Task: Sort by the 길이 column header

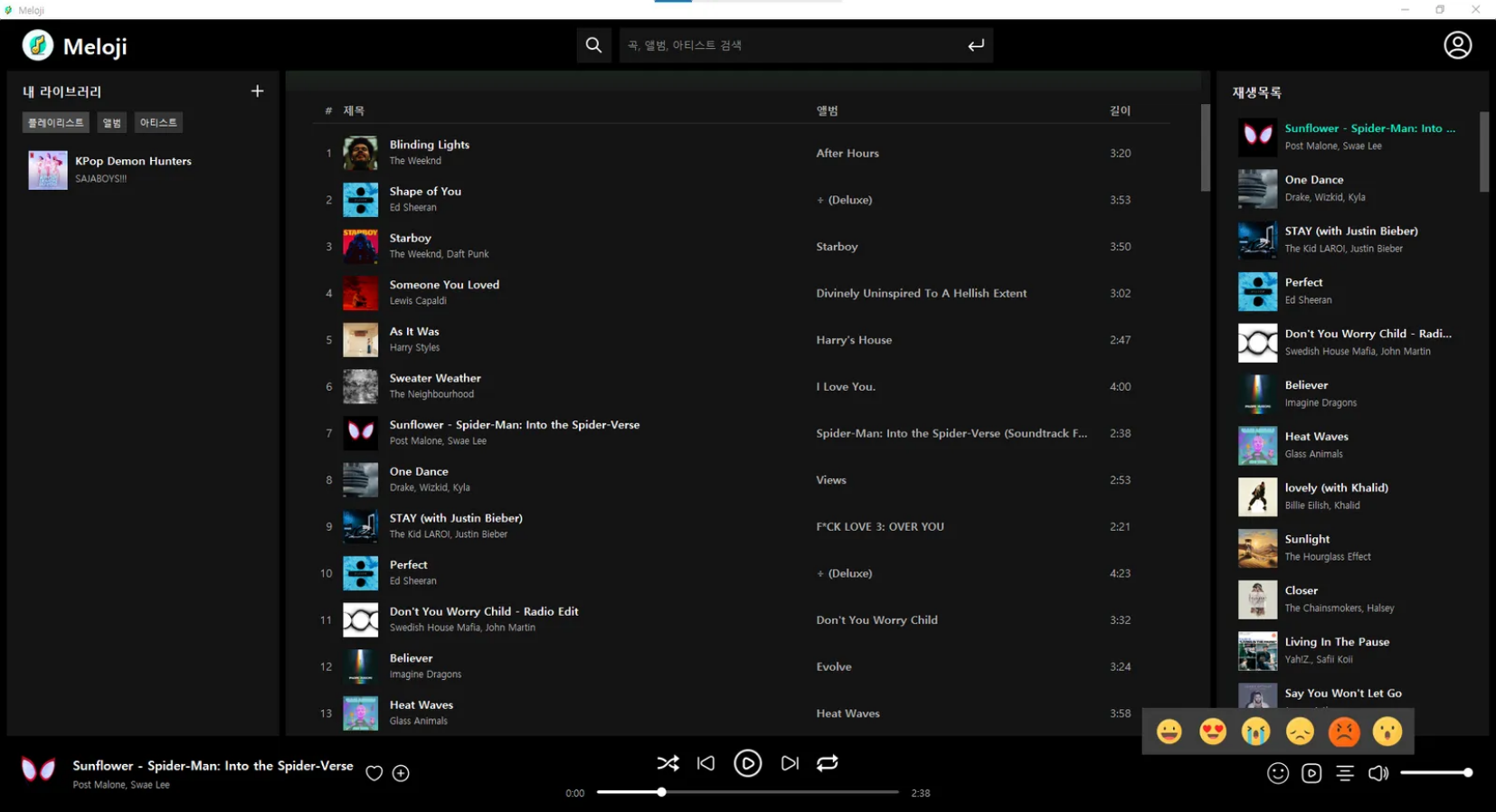Action: tap(1120, 110)
